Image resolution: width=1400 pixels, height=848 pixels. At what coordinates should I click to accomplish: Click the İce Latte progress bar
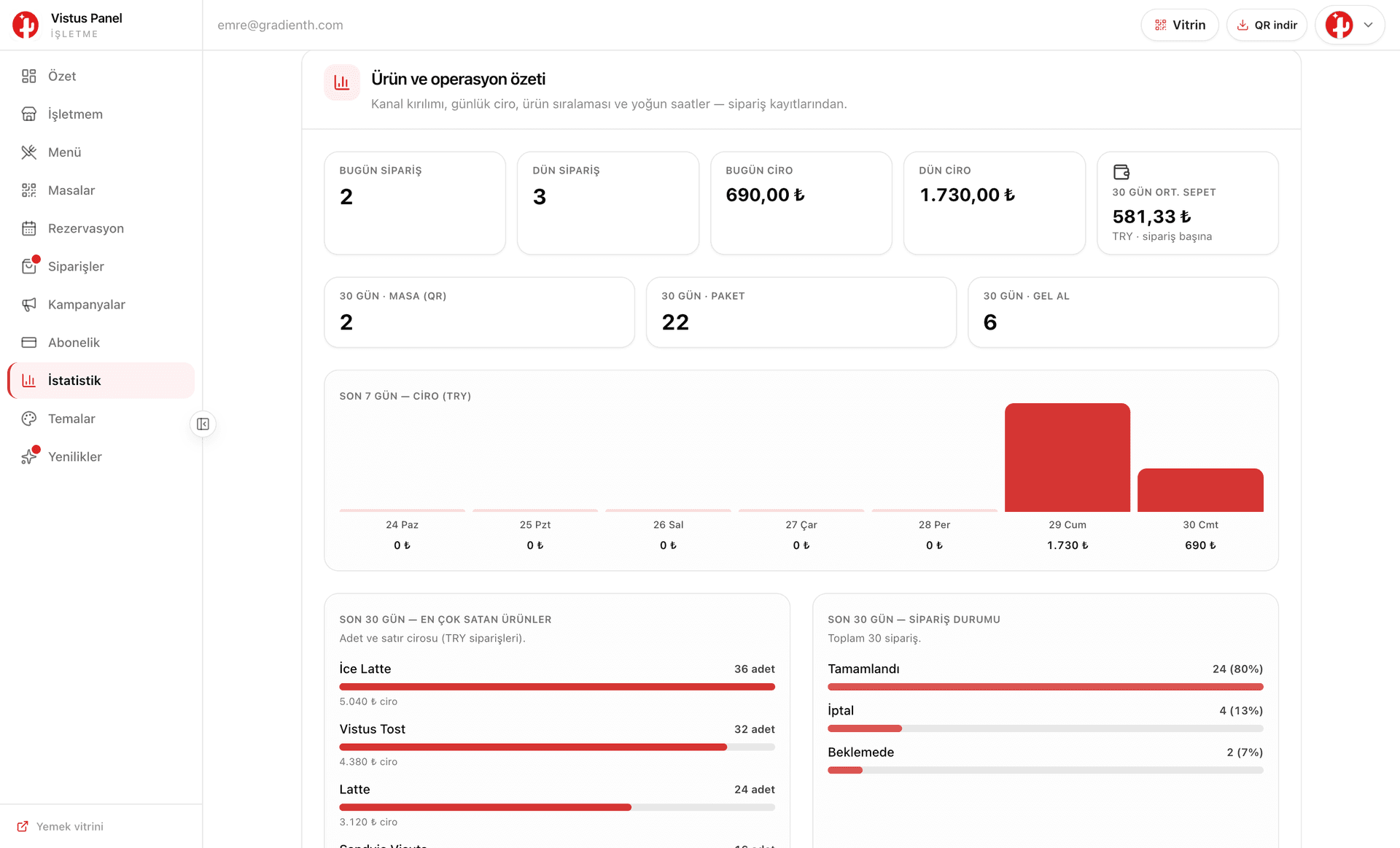click(557, 687)
